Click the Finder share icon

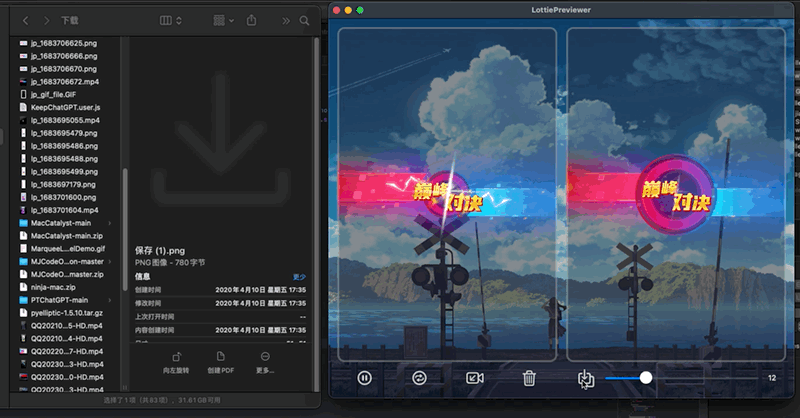click(252, 20)
